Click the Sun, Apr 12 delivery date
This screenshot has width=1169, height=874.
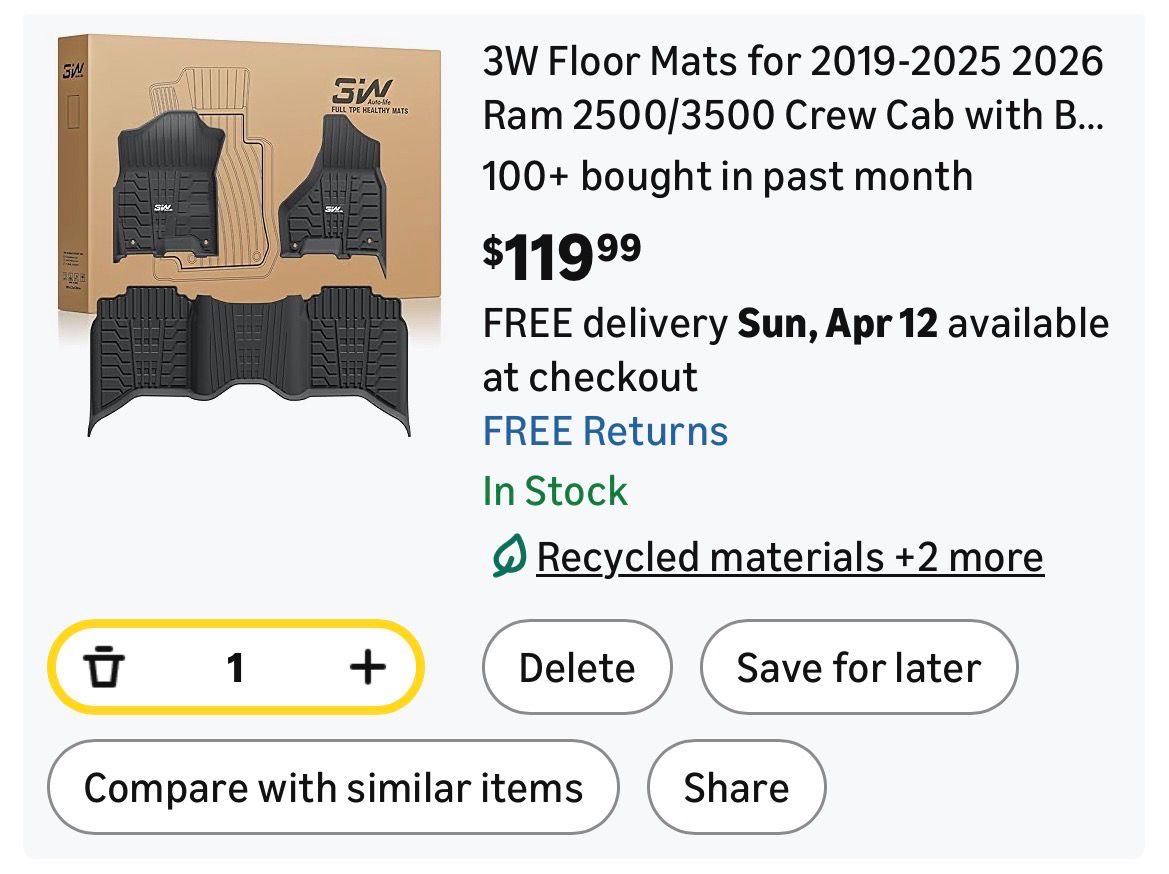pos(837,324)
